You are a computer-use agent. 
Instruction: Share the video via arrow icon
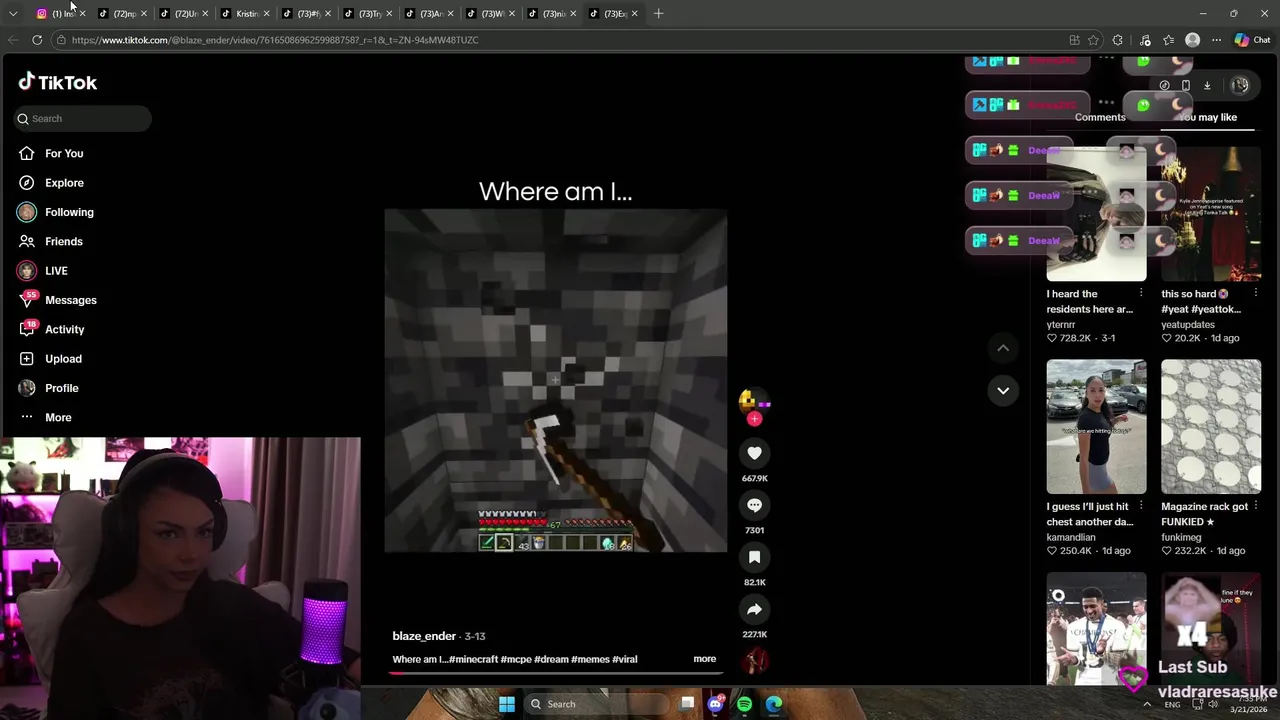[x=754, y=609]
